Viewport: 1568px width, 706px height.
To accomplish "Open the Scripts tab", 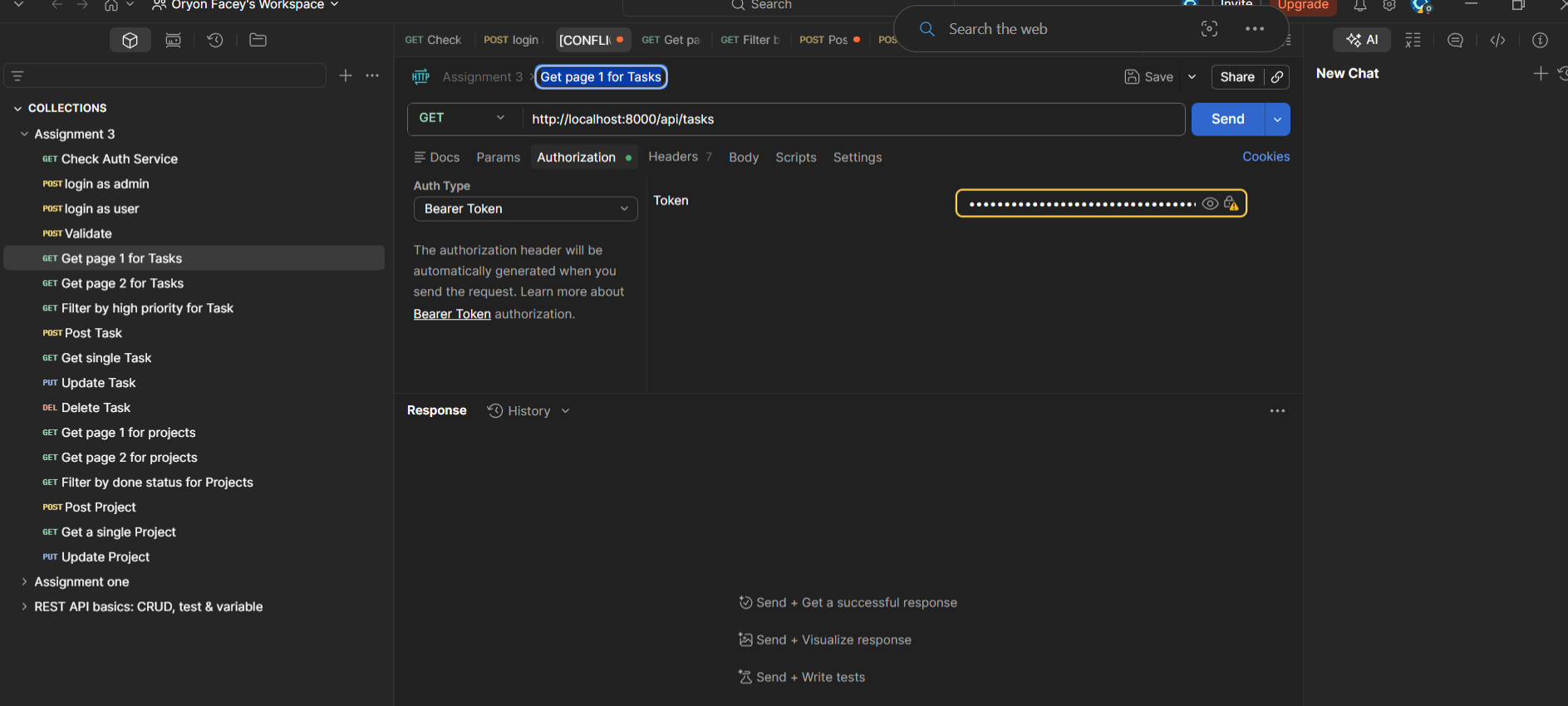I will tap(796, 157).
